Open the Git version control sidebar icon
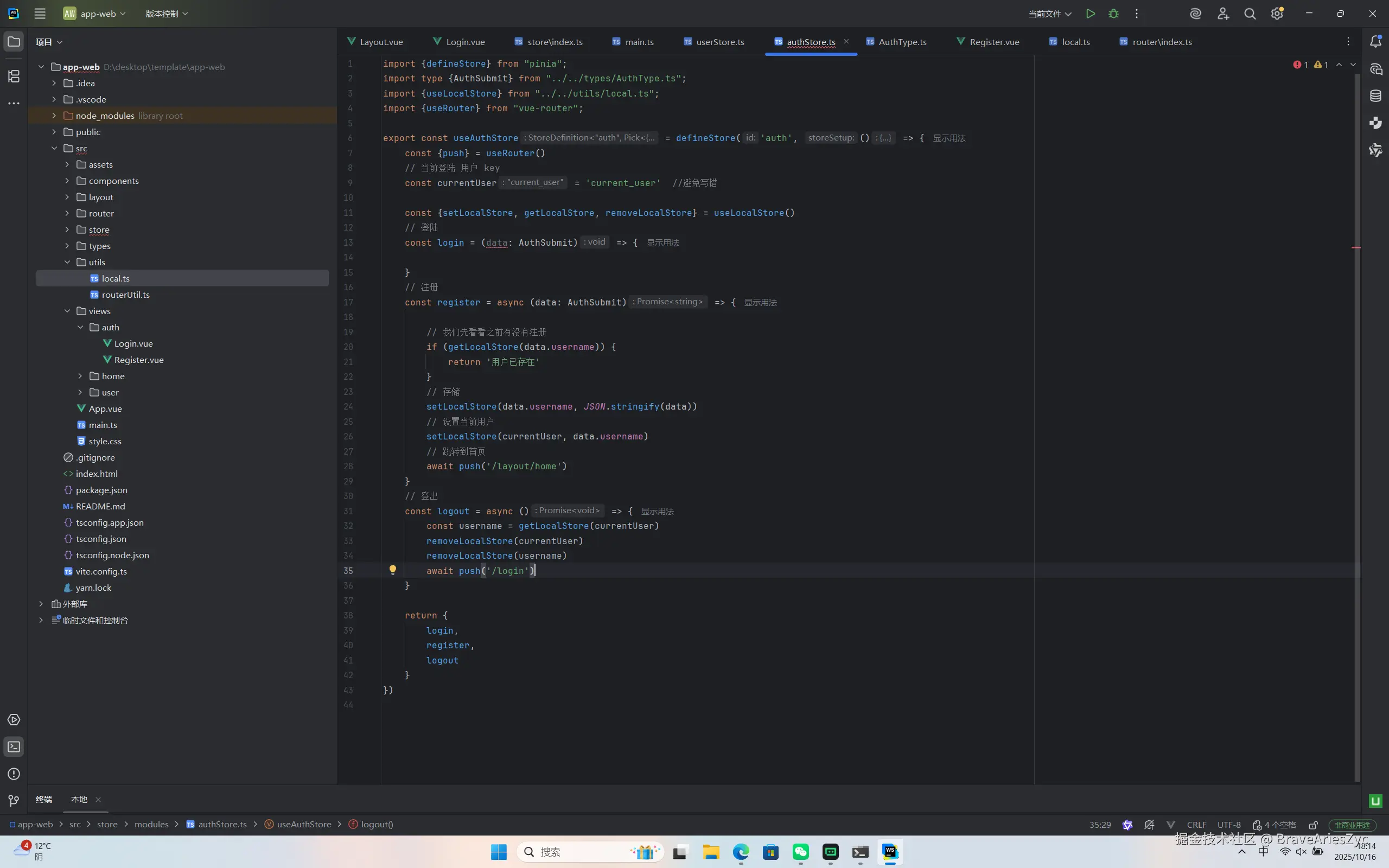 14,800
